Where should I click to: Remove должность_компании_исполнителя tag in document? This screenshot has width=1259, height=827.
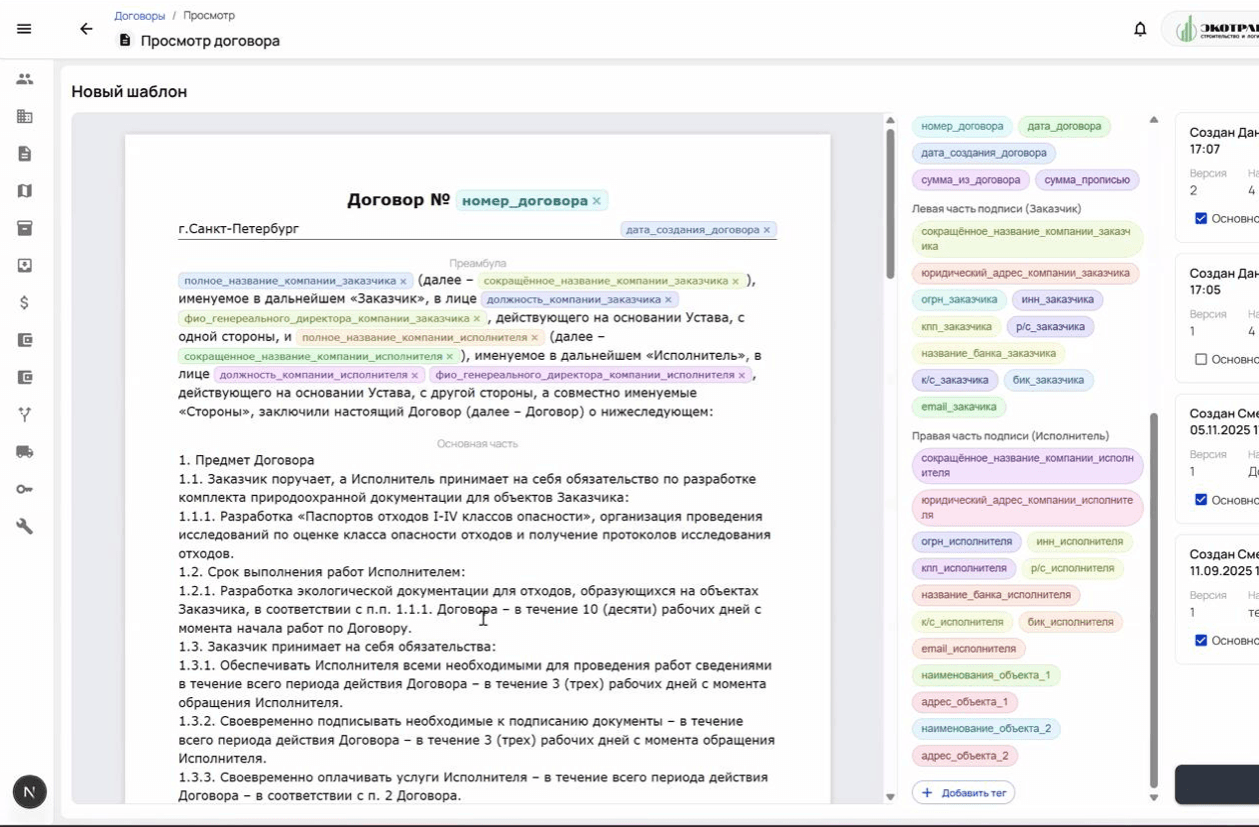pos(414,376)
